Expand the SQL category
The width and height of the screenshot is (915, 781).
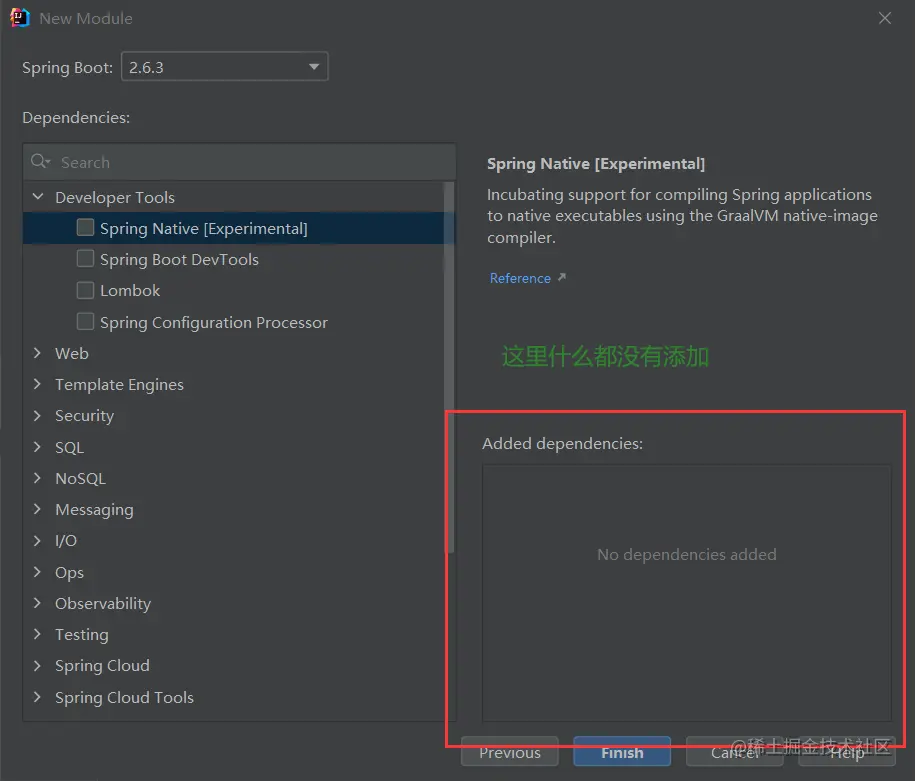point(37,447)
